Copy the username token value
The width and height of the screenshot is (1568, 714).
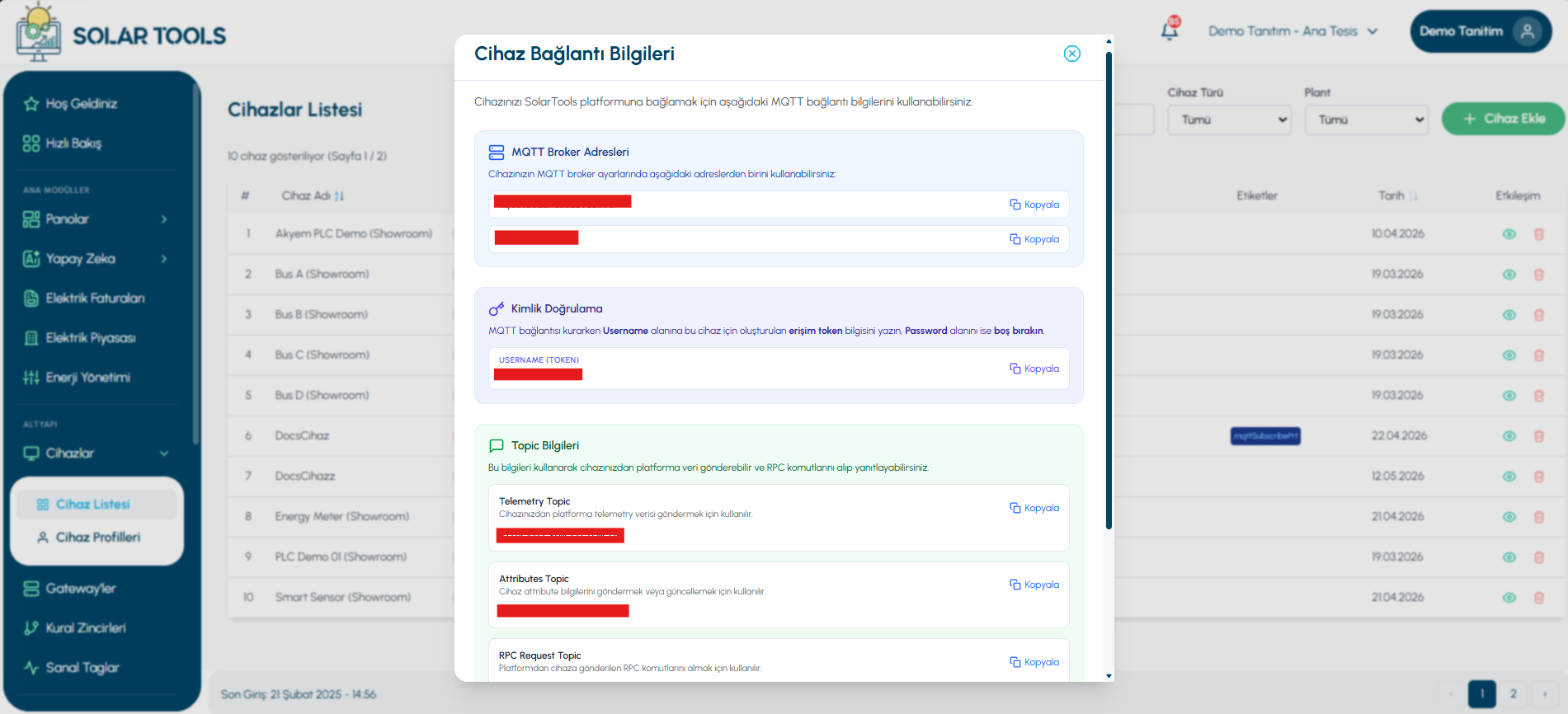(x=1034, y=369)
